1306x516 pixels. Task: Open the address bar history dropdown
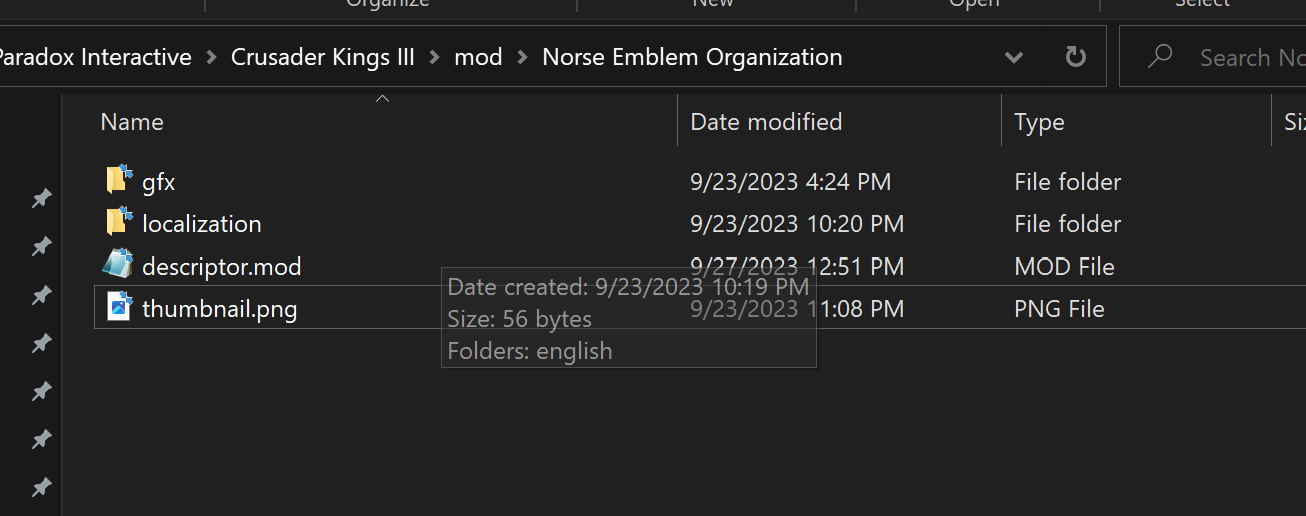click(1014, 57)
